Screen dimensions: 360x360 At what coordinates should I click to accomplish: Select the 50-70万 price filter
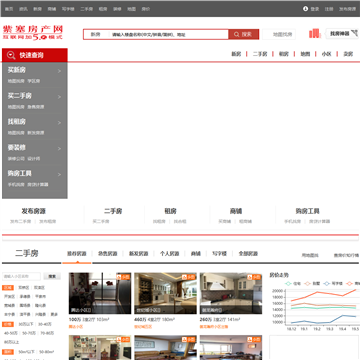pos(29,333)
